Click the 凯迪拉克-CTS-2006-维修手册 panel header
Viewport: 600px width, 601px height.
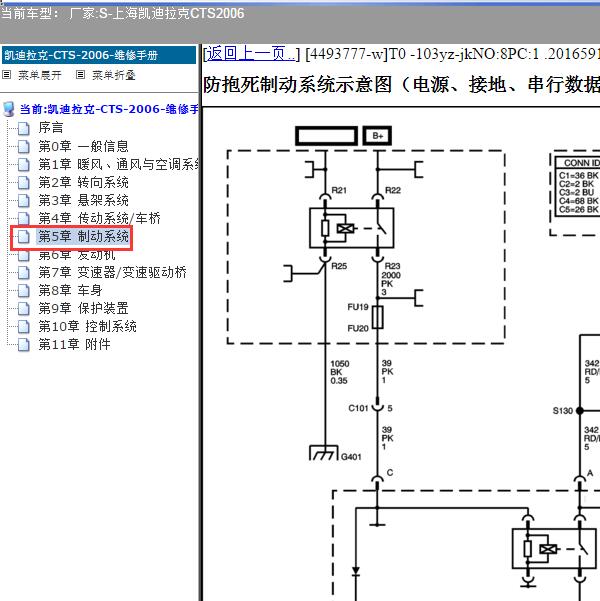99,55
